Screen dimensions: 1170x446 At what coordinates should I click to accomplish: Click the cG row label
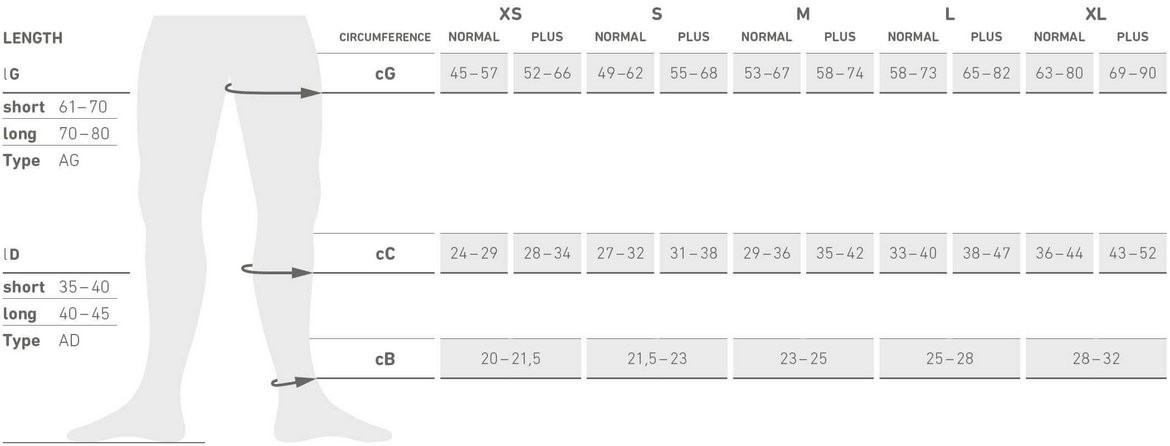point(385,74)
